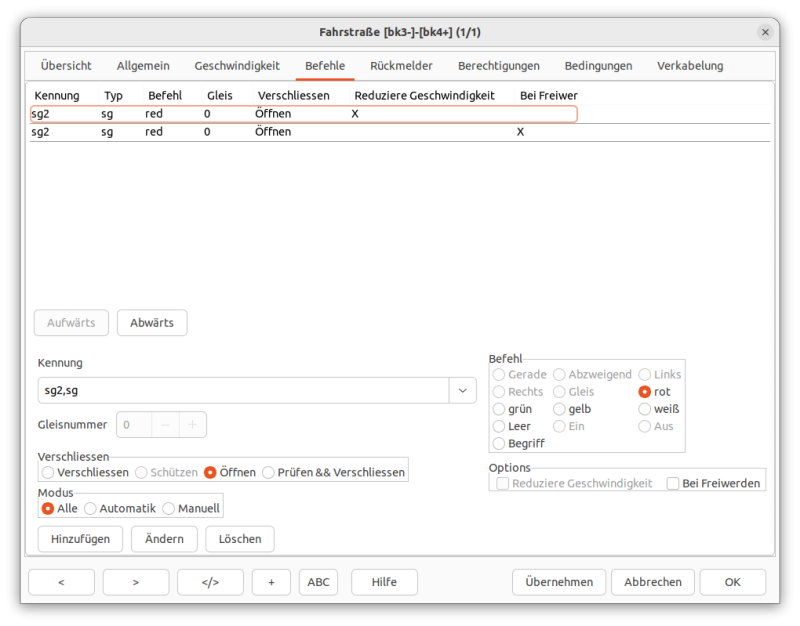The height and width of the screenshot is (626, 800).
Task: Open the Kennung dropdown arrow
Action: tap(462, 390)
